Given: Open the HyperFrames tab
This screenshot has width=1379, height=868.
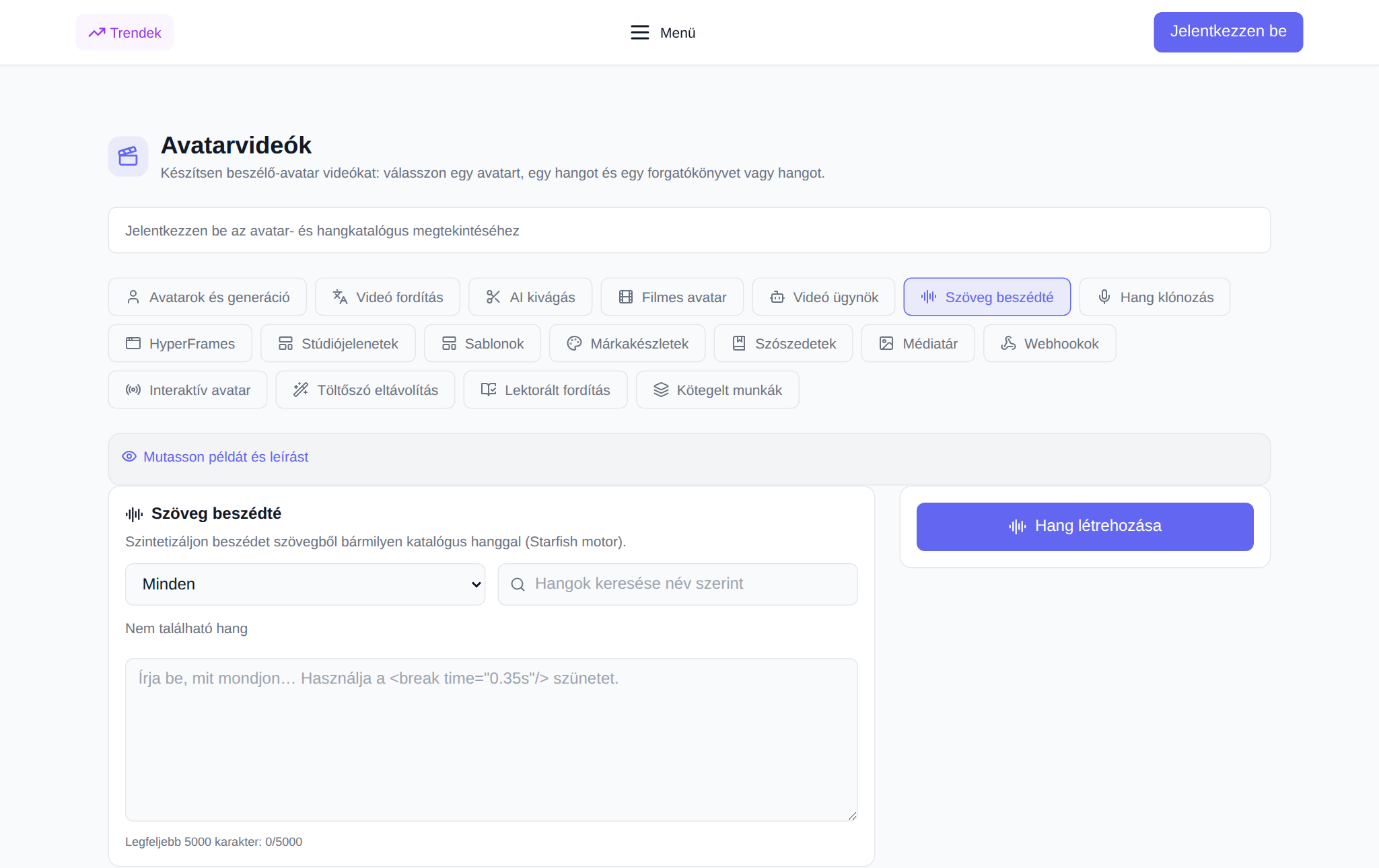Looking at the screenshot, I should click(180, 343).
